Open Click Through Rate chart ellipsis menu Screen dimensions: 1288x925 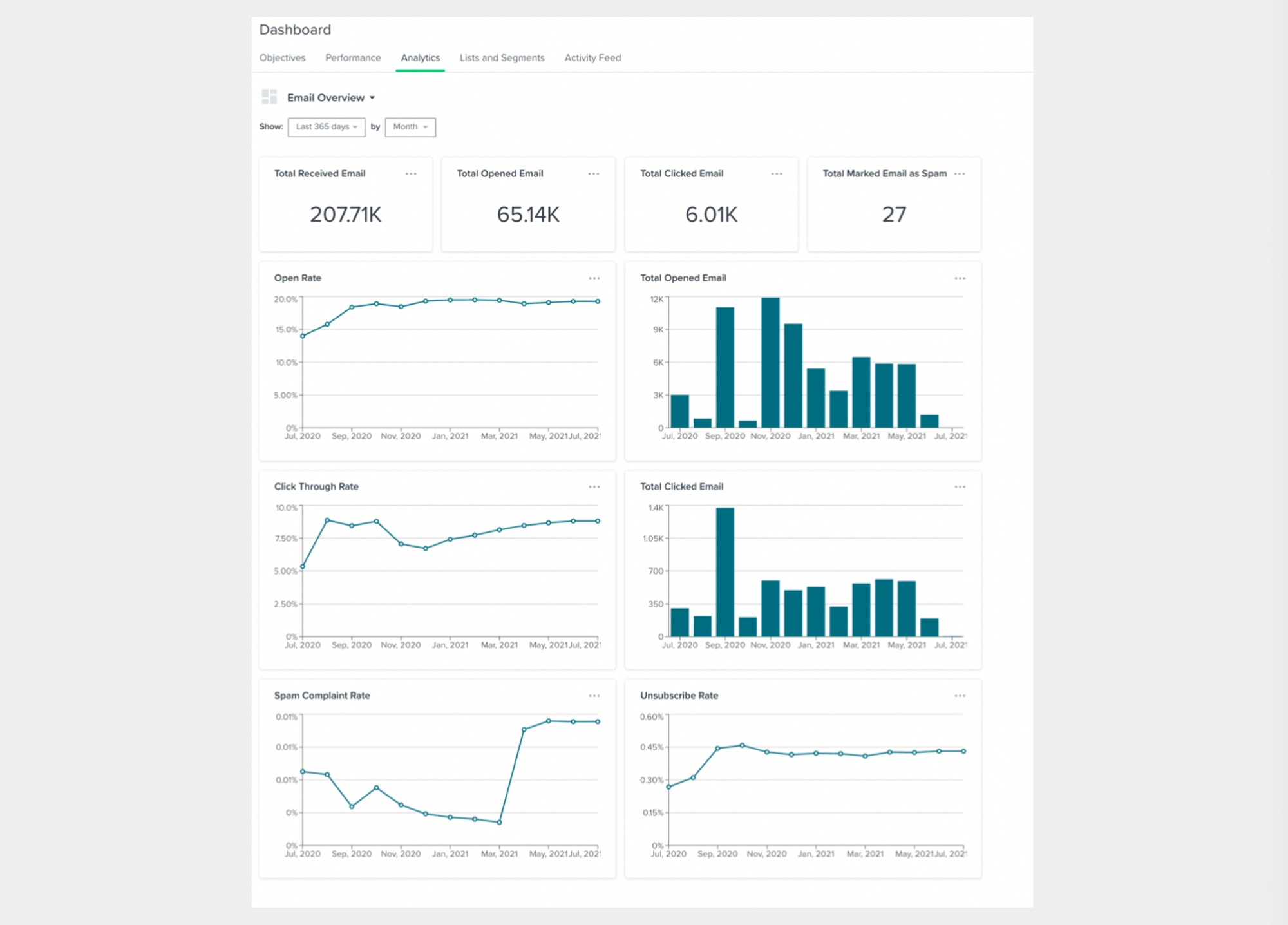click(594, 487)
